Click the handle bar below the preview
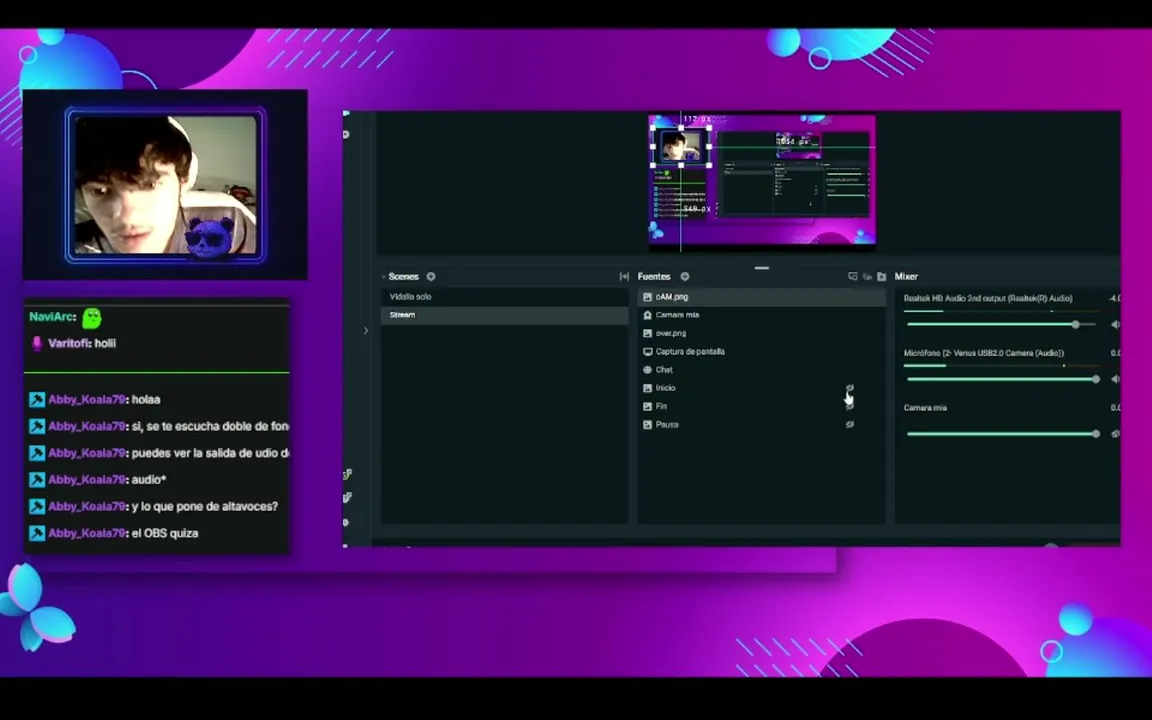Screen dimensions: 1152x720 [761, 268]
